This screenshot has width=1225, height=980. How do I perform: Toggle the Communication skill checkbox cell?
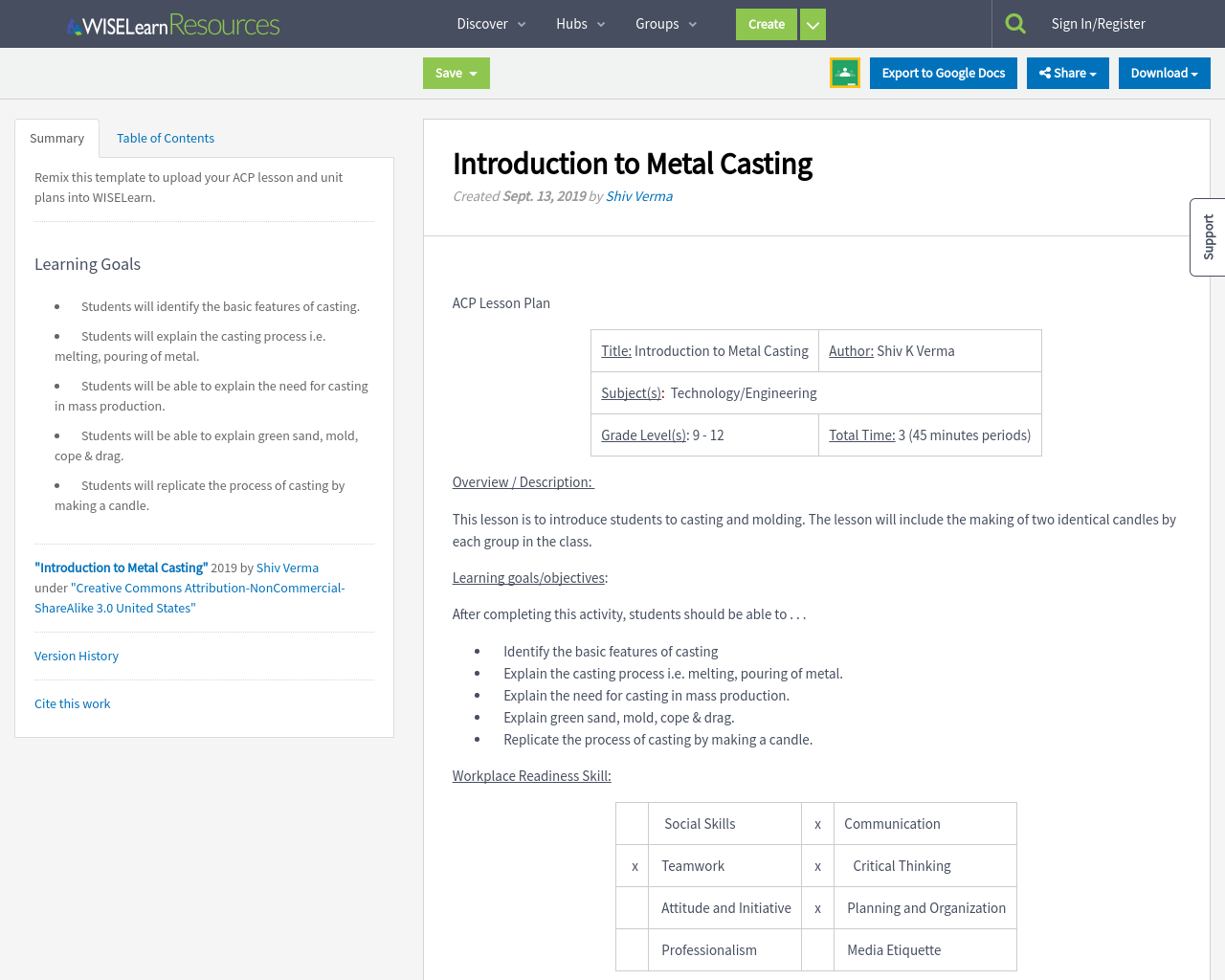tap(817, 823)
